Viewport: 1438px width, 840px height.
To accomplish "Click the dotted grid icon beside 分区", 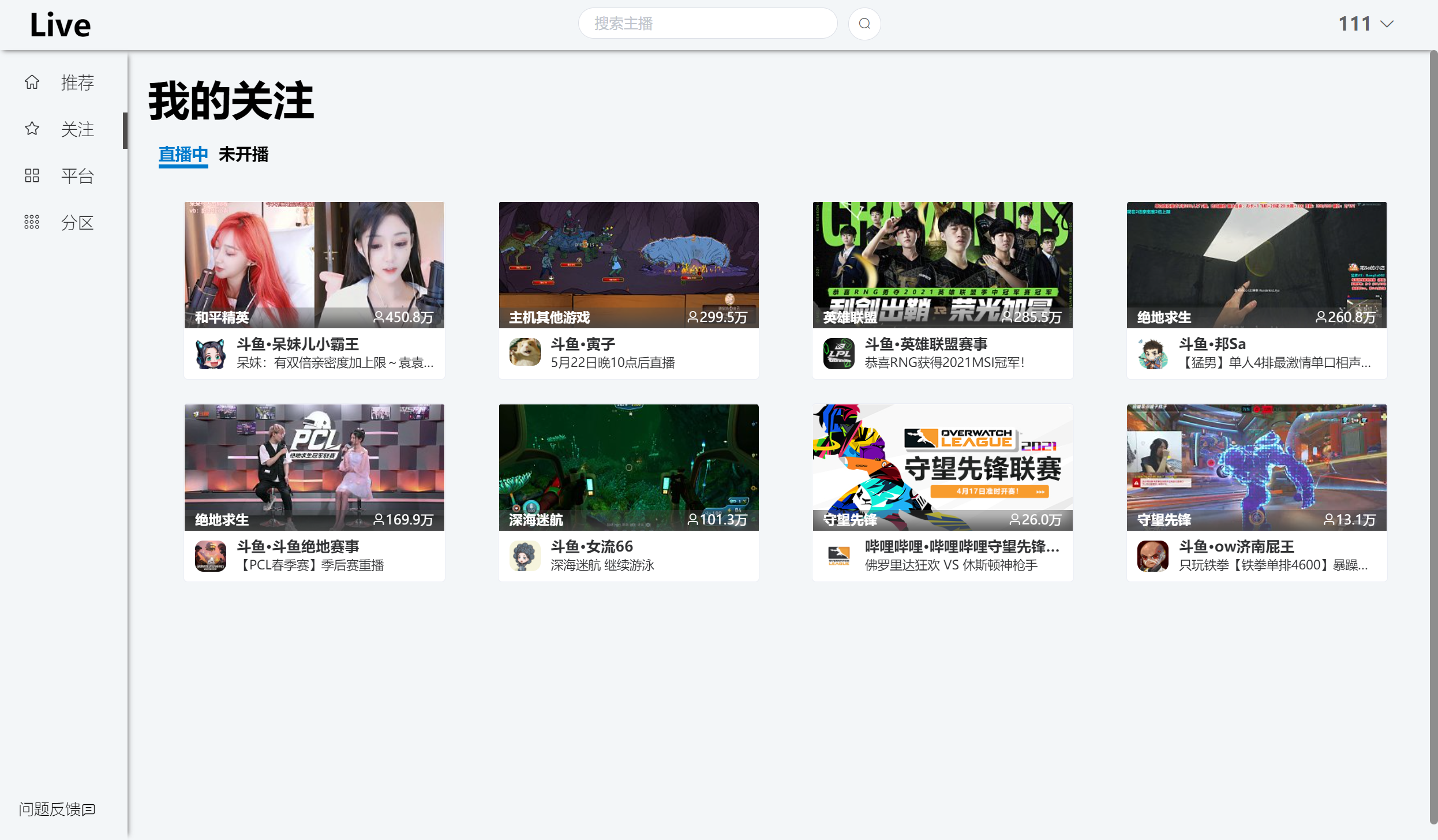I will 32,222.
